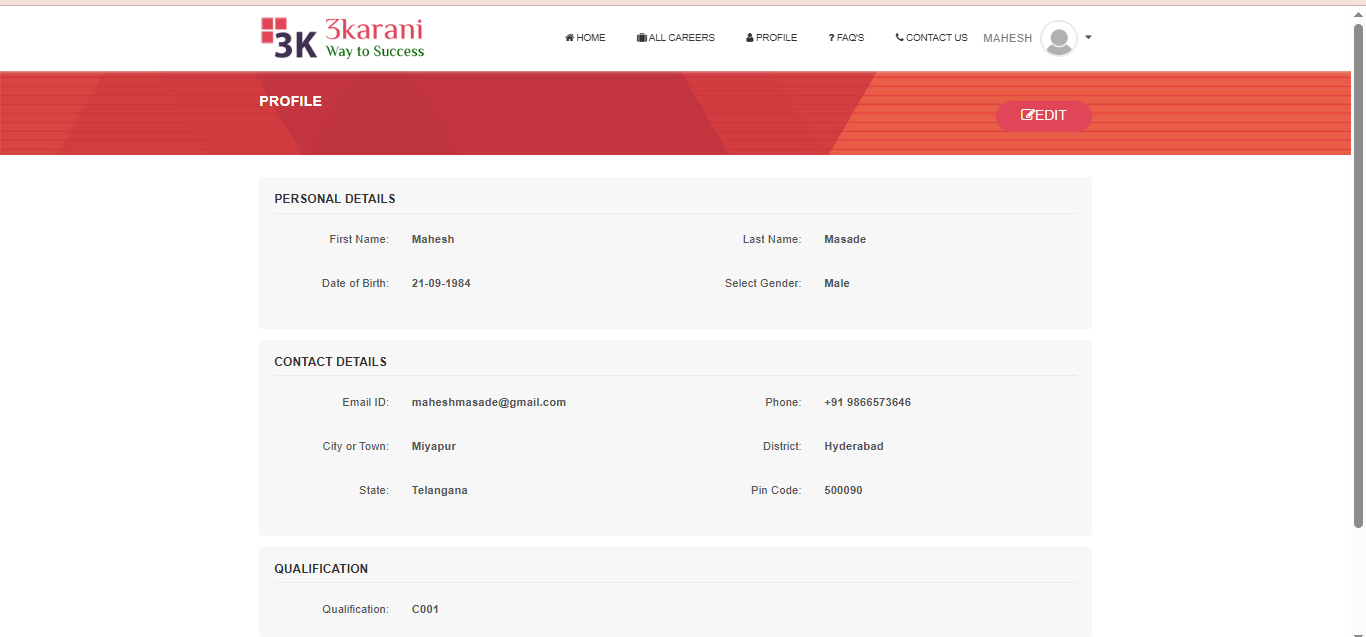This screenshot has height=637, width=1366.
Task: Expand the caret arrow next to avatar
Action: pyautogui.click(x=1088, y=37)
